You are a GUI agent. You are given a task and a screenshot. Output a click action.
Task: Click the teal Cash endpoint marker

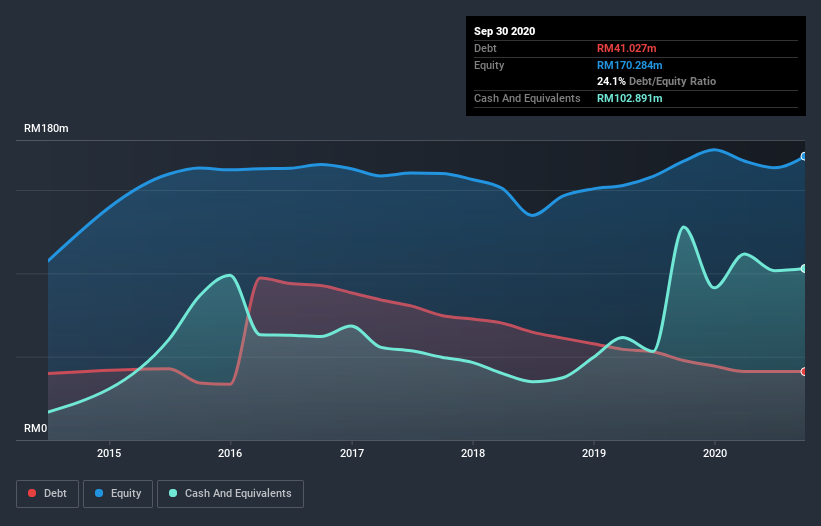804,268
